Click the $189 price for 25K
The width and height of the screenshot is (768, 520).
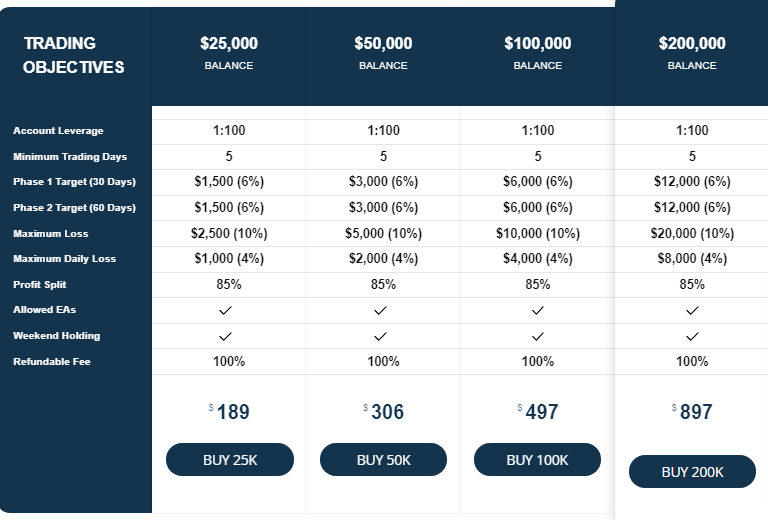click(229, 412)
